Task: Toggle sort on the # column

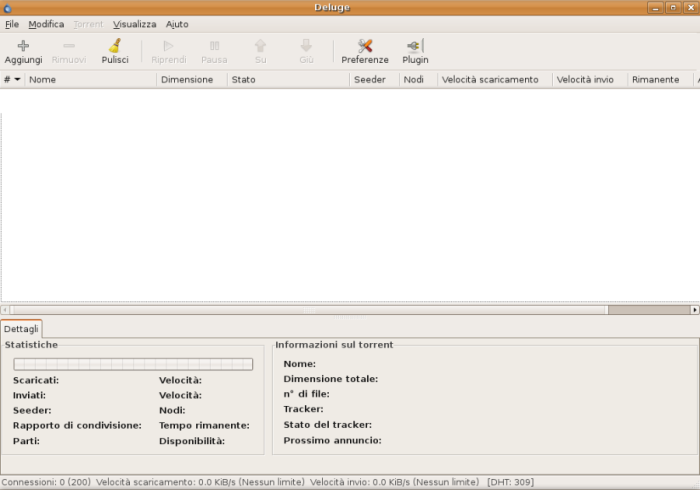Action: coord(12,80)
